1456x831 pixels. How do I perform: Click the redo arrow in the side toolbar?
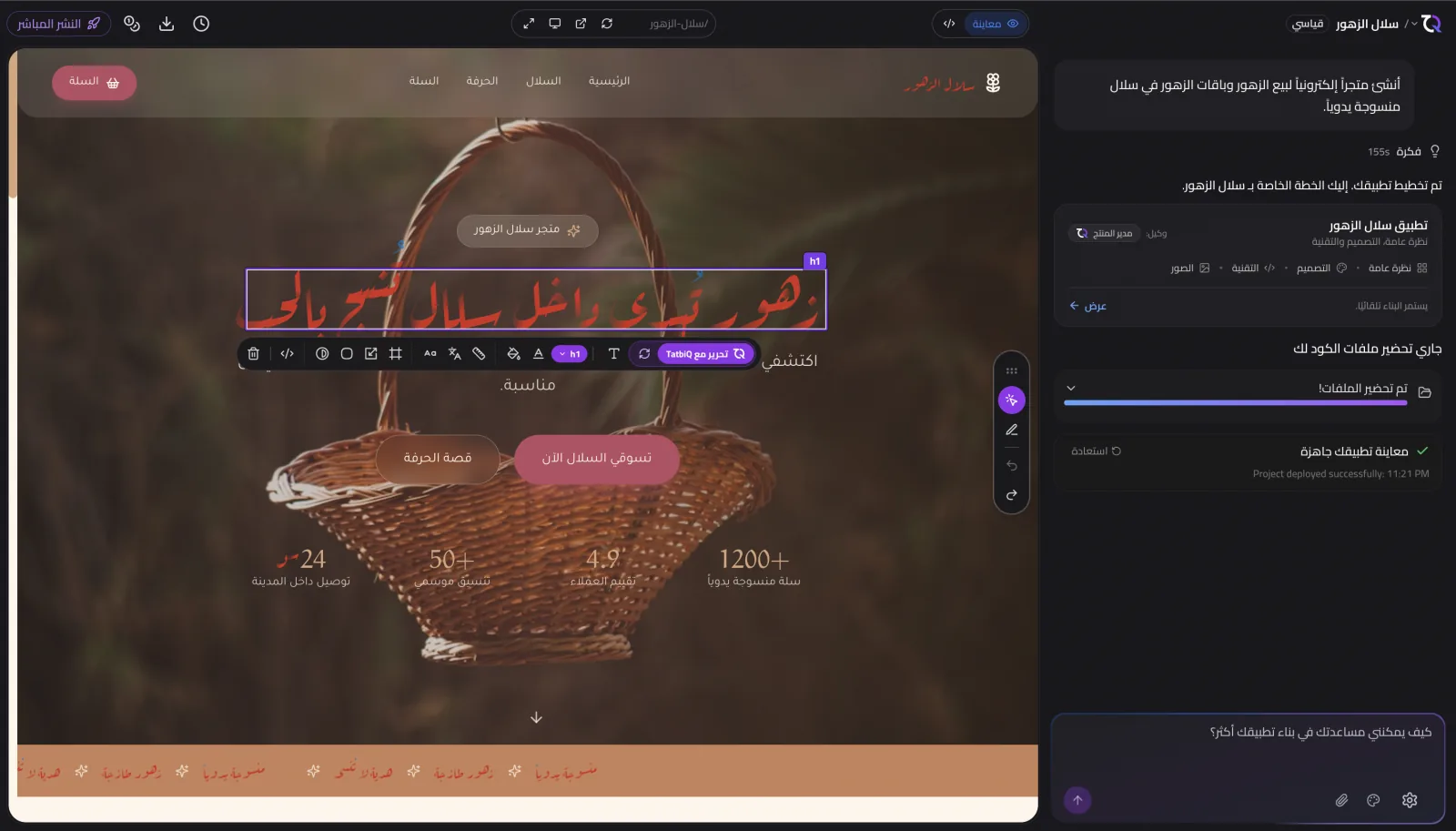1011,495
